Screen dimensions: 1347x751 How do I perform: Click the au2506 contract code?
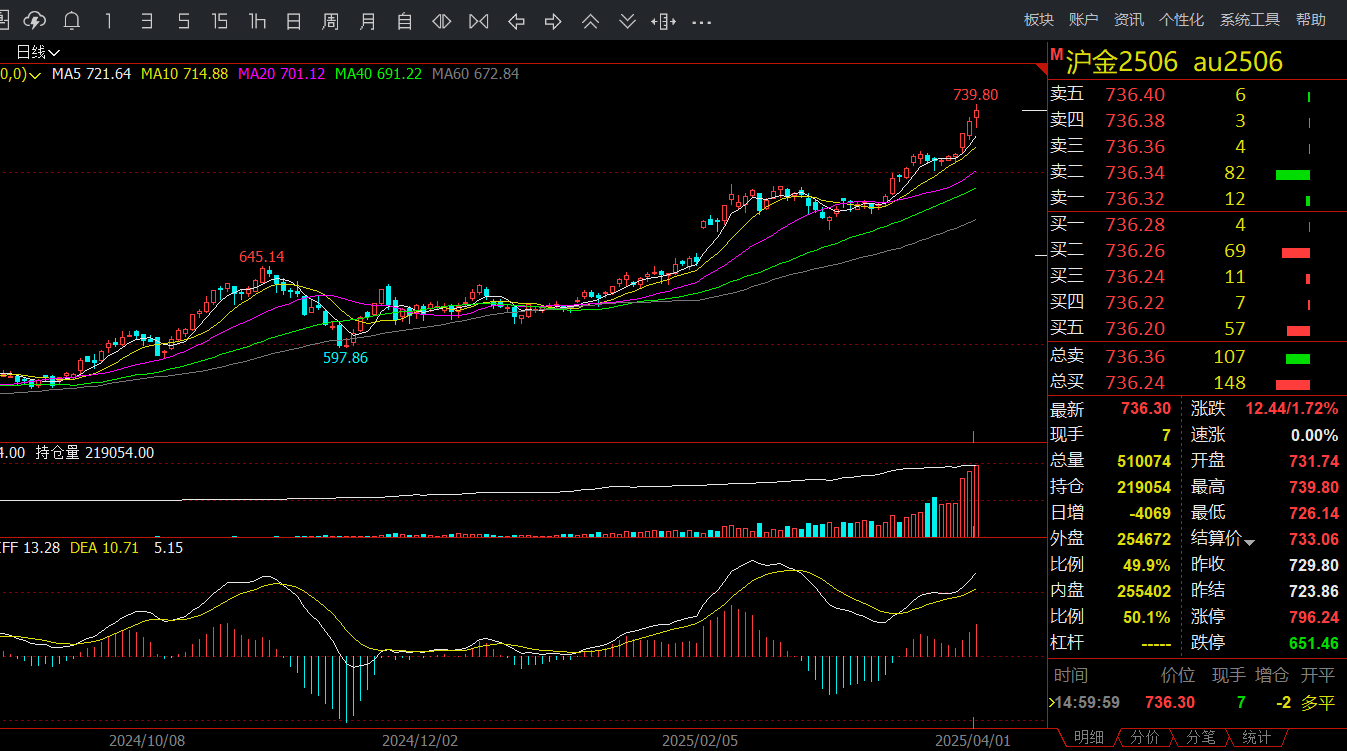[1238, 62]
